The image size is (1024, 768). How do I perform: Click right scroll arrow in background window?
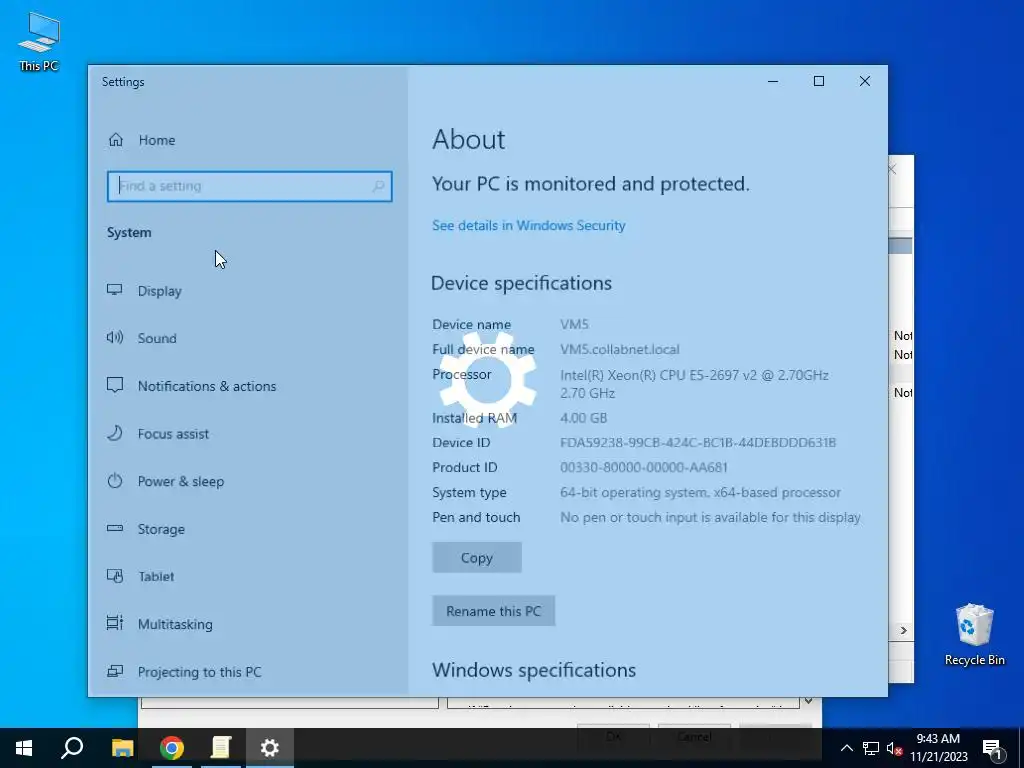coord(904,630)
